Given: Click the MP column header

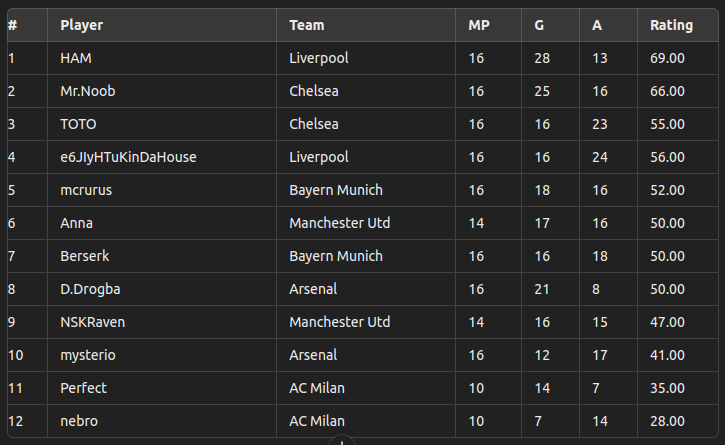Looking at the screenshot, I should pos(488,25).
